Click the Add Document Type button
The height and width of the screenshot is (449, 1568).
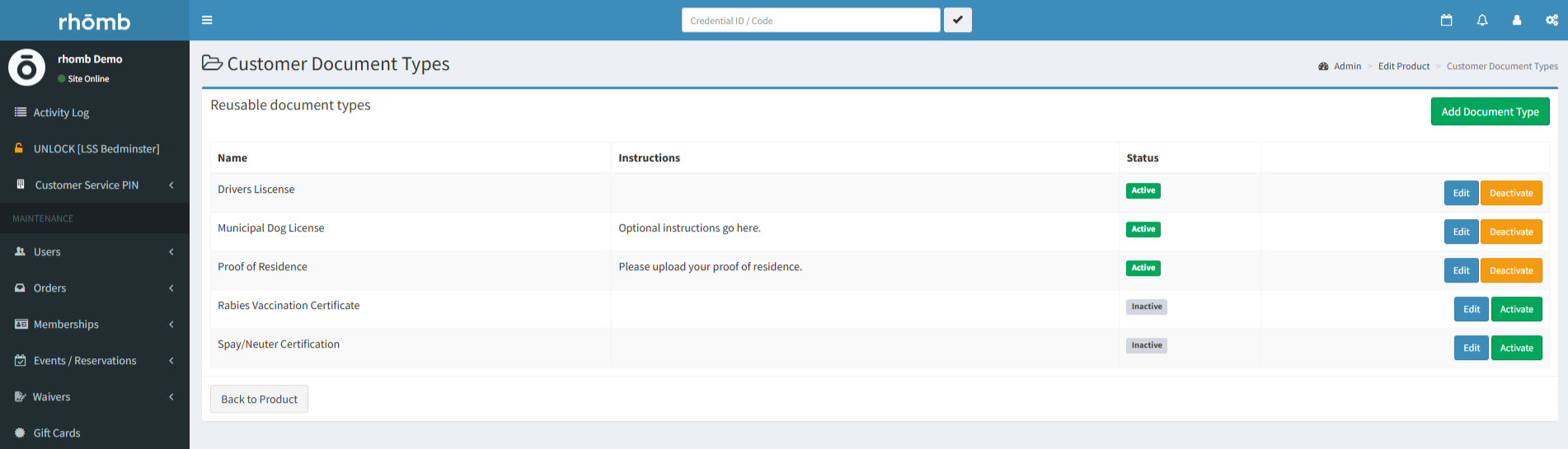(x=1490, y=111)
